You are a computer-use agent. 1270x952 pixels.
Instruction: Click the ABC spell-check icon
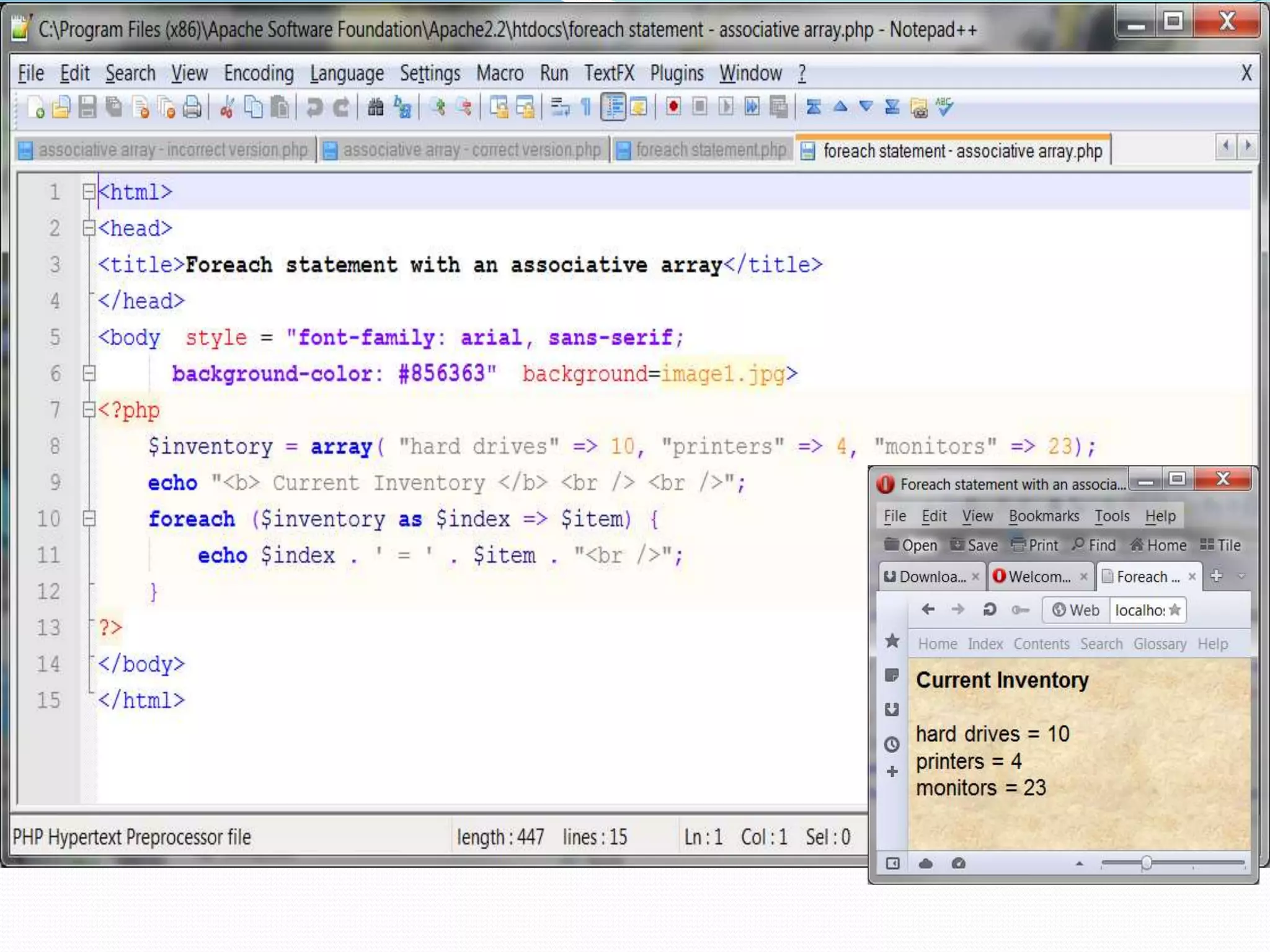pos(944,107)
